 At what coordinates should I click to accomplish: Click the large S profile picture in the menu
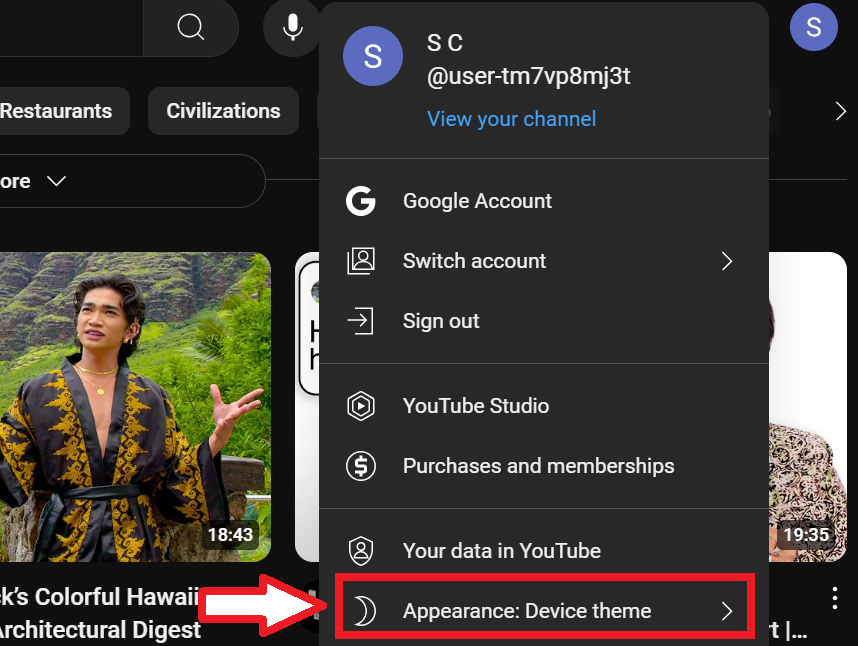pos(373,56)
